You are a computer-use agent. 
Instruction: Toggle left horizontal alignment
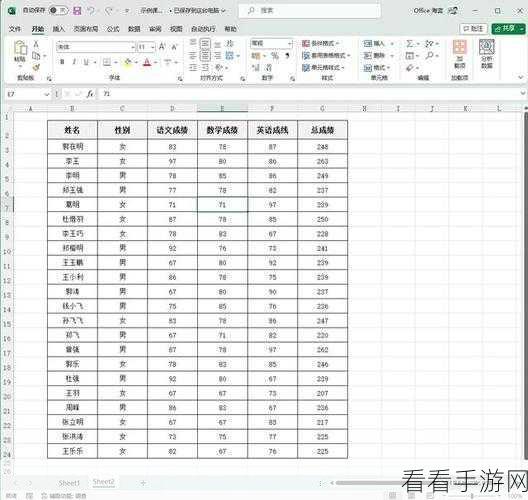(193, 56)
